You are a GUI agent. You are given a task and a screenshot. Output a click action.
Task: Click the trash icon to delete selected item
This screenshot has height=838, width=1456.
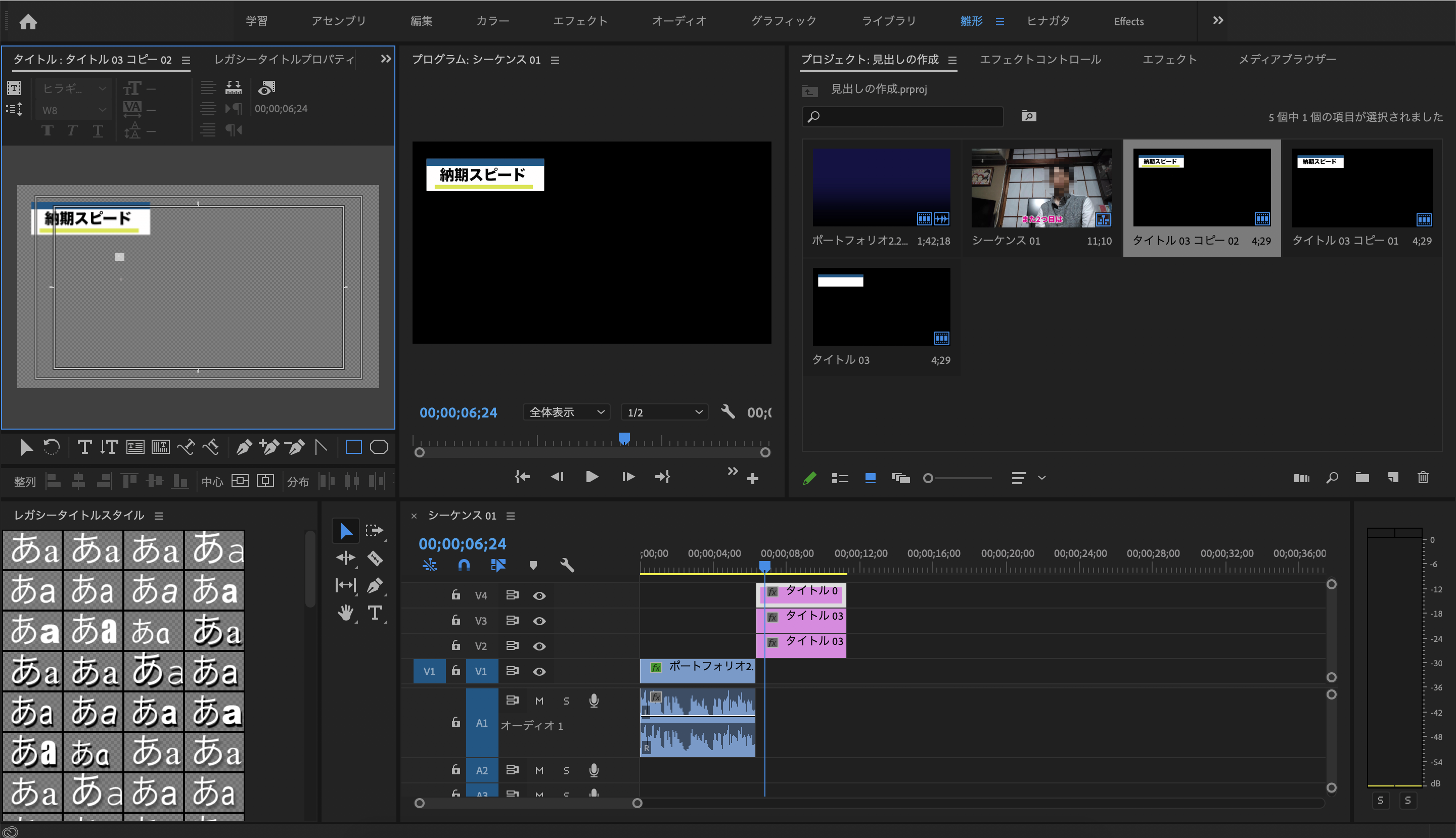point(1423,478)
